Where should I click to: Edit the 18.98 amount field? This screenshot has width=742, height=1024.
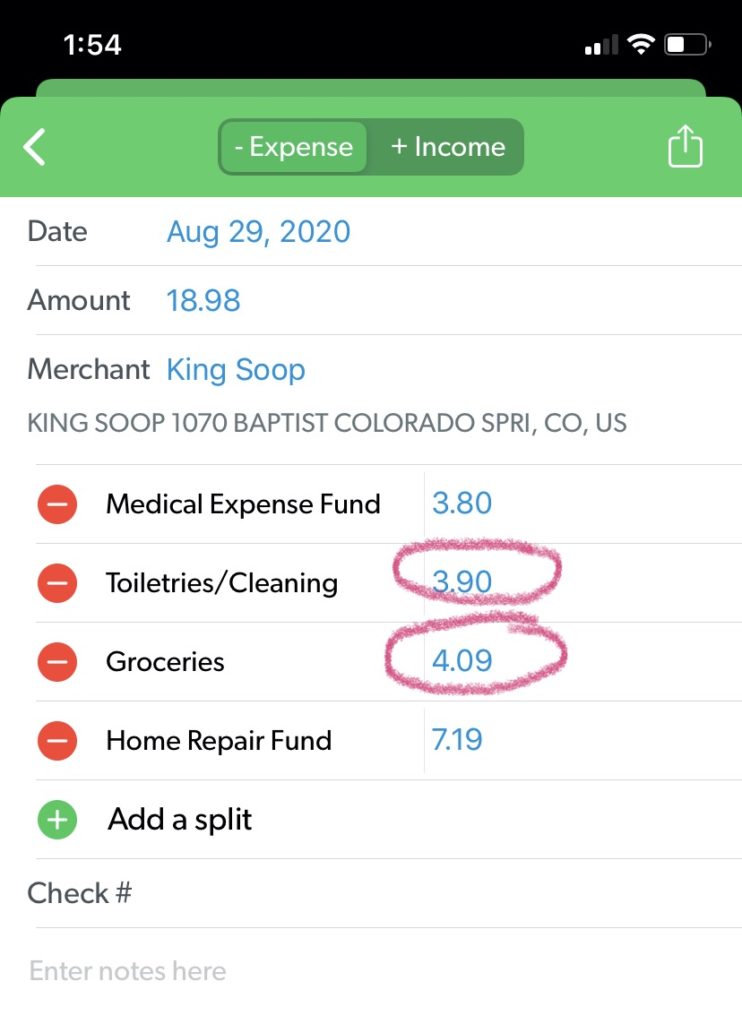(x=203, y=301)
